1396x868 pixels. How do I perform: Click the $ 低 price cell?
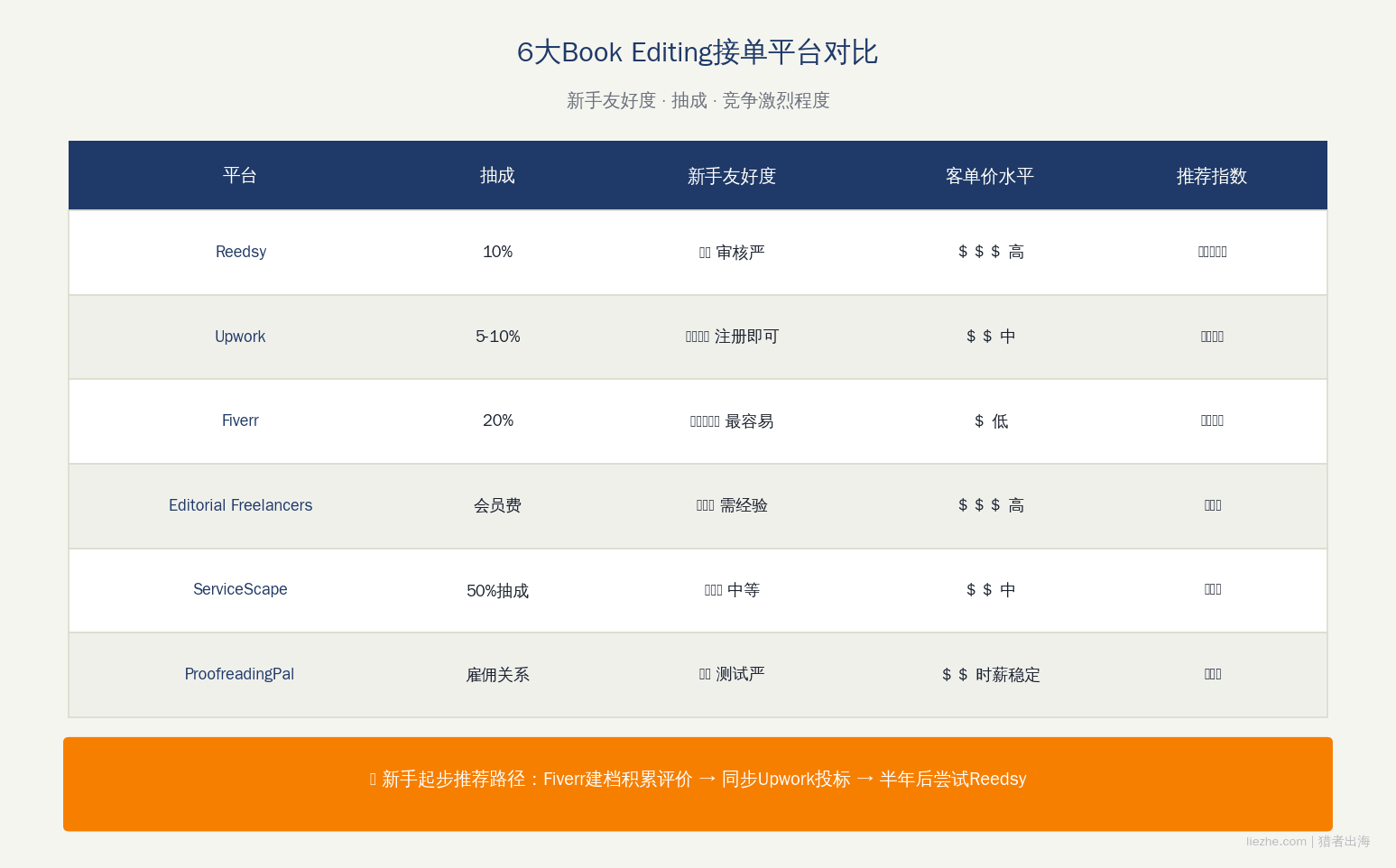point(990,420)
